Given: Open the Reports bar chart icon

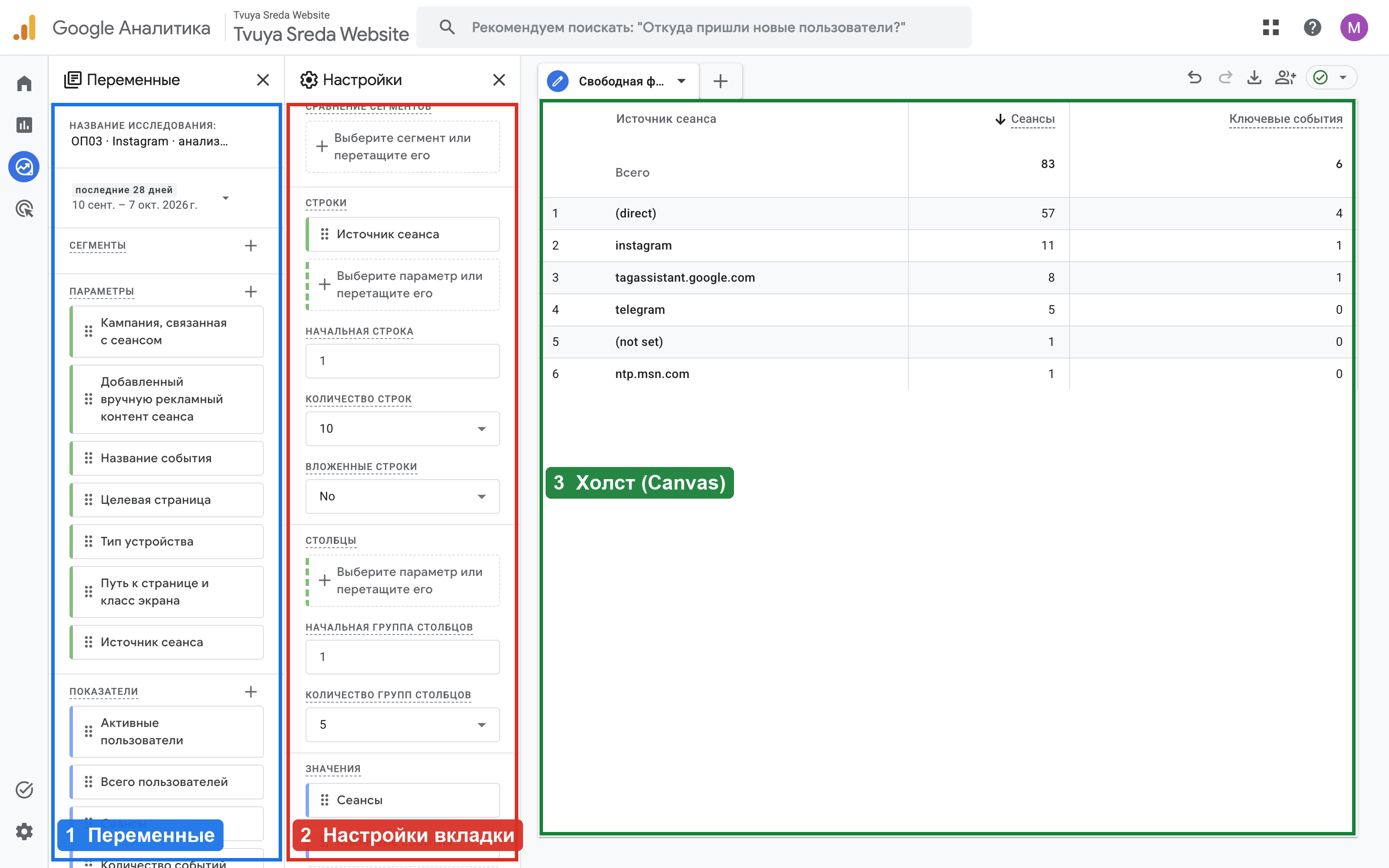Looking at the screenshot, I should pos(24,125).
